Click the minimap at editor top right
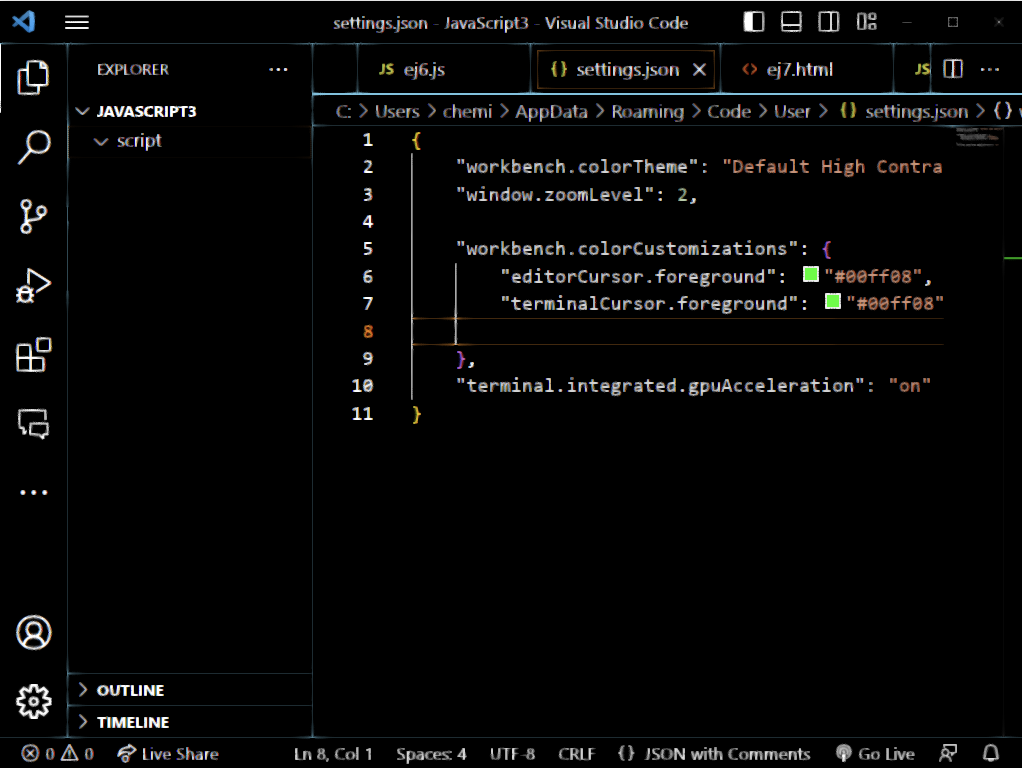The image size is (1022, 768). coord(976,137)
